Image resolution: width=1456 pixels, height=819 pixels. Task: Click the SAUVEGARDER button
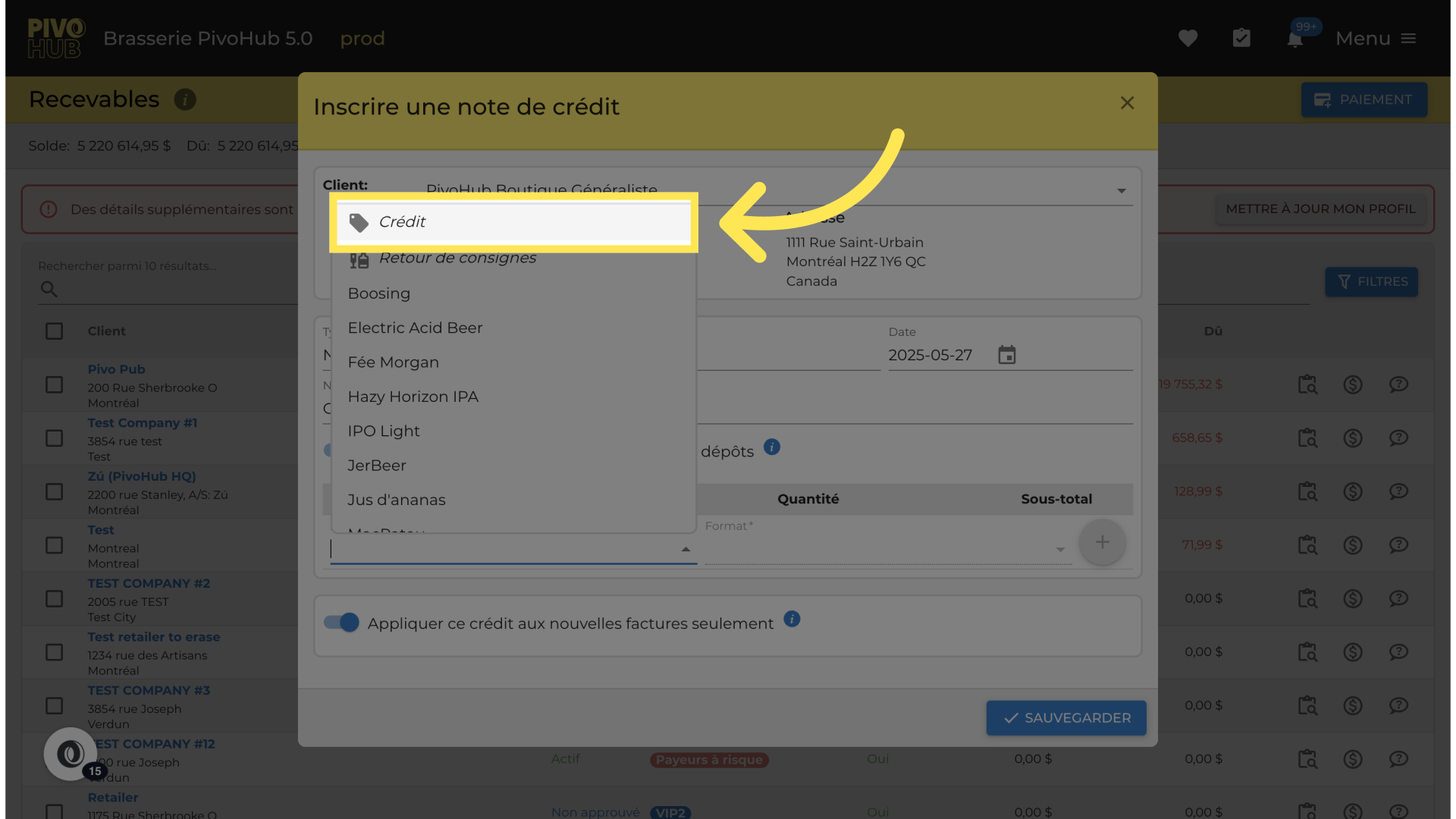(x=1065, y=717)
